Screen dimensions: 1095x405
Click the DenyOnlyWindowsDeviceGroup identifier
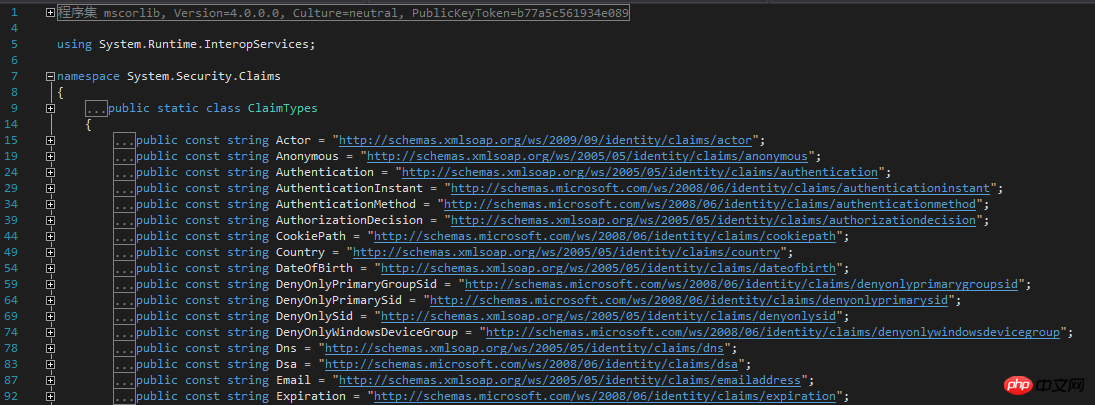tap(367, 333)
